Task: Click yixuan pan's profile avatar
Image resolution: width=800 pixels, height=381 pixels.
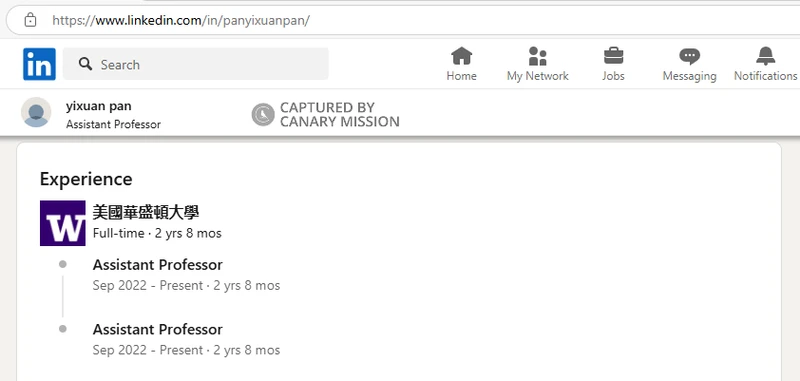Action: tap(36, 112)
